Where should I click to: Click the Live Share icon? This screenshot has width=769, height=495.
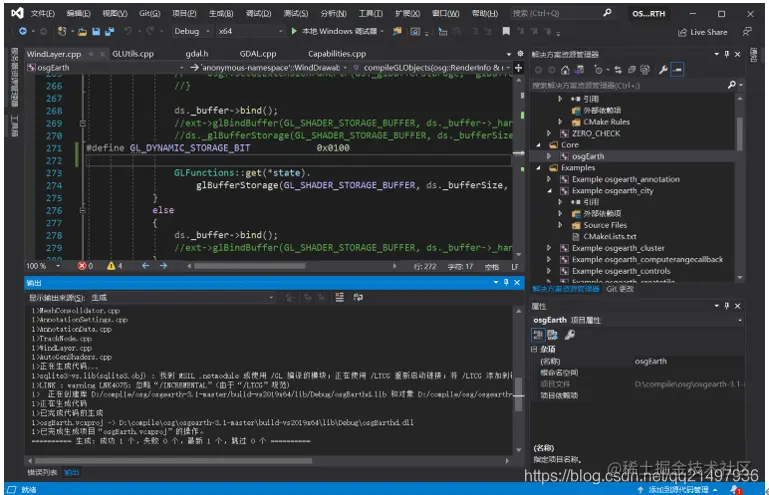tap(682, 32)
